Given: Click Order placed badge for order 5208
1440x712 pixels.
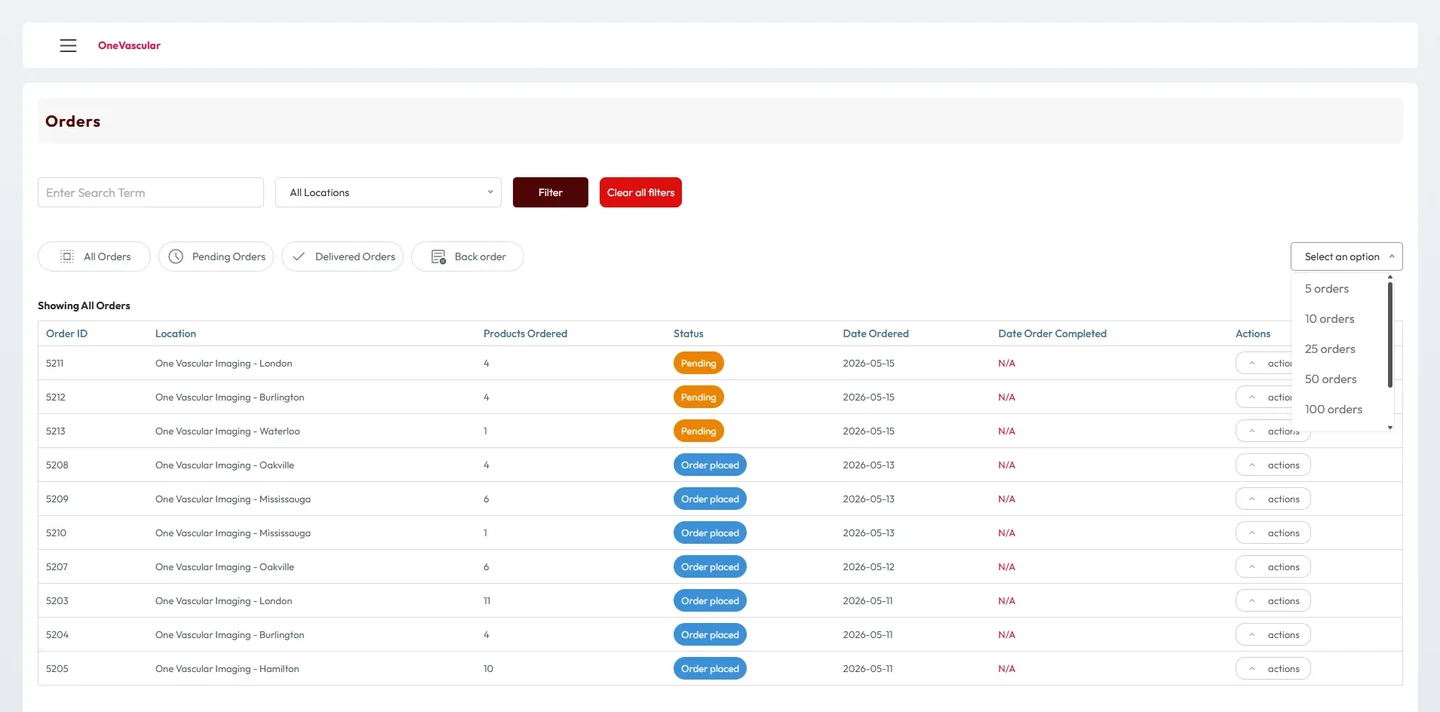Looking at the screenshot, I should click(x=710, y=465).
